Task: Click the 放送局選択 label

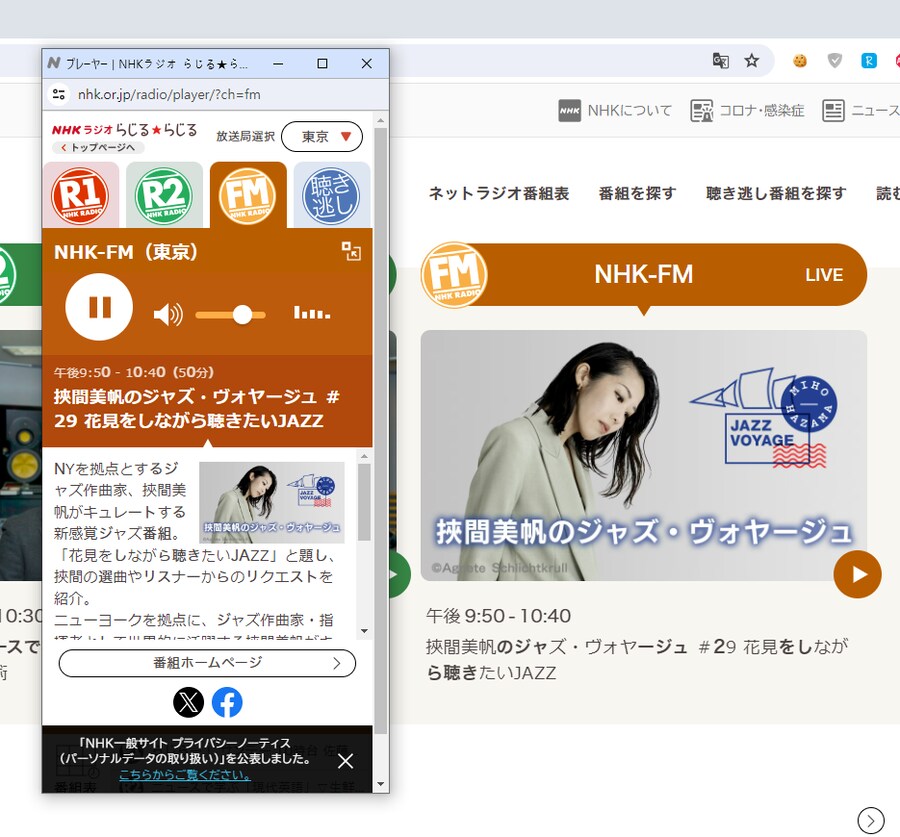Action: click(x=245, y=136)
